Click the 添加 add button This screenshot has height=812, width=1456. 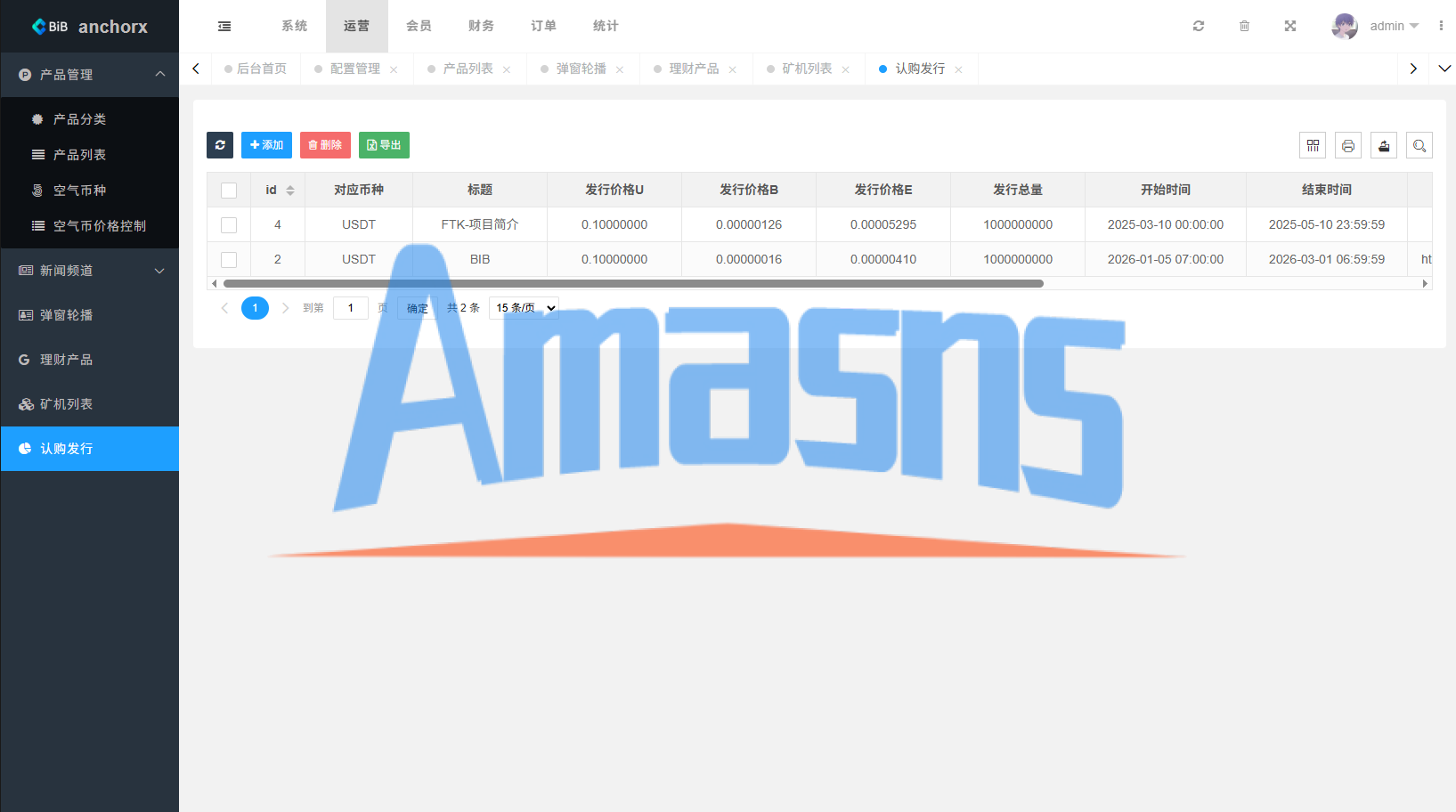[x=266, y=145]
